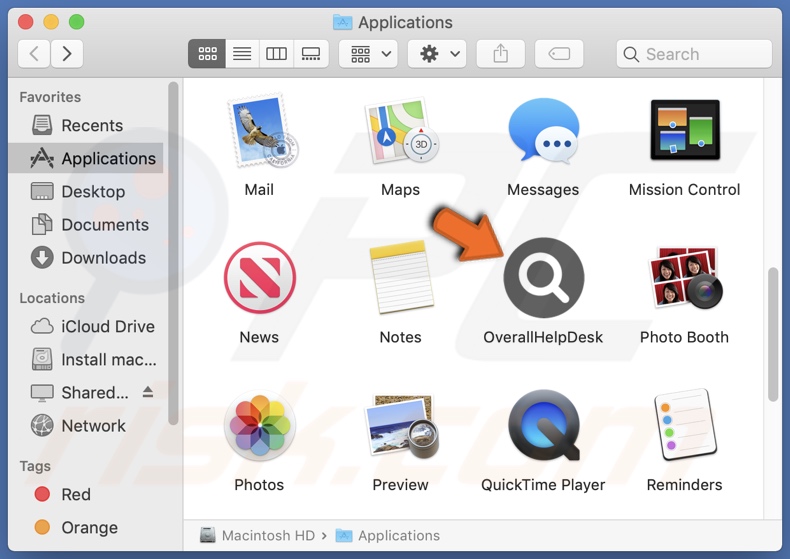The width and height of the screenshot is (790, 559).
Task: Click the Photo Booth app icon
Action: [685, 278]
